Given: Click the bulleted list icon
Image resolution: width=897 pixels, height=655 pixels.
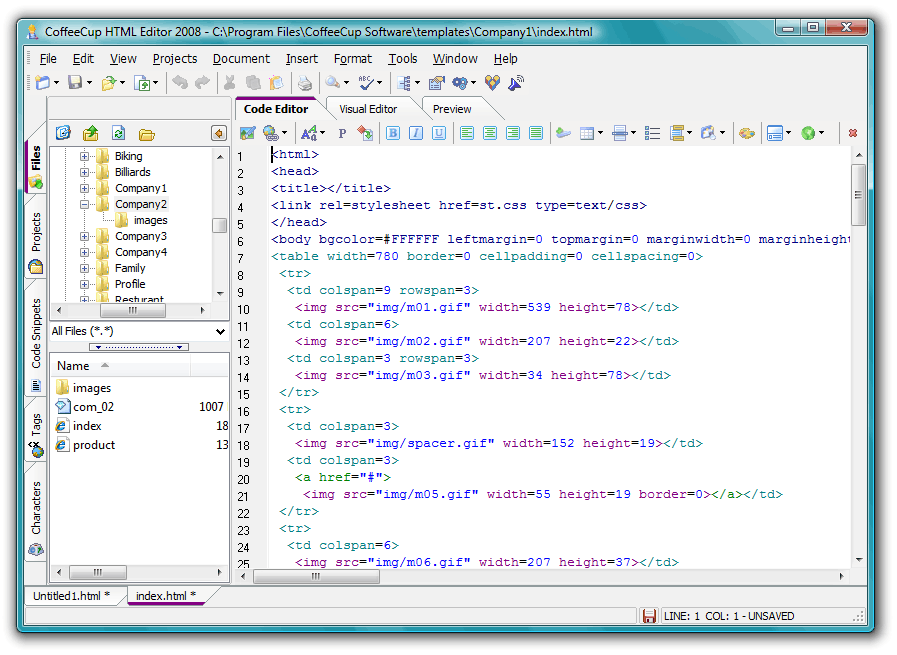Looking at the screenshot, I should tap(652, 133).
